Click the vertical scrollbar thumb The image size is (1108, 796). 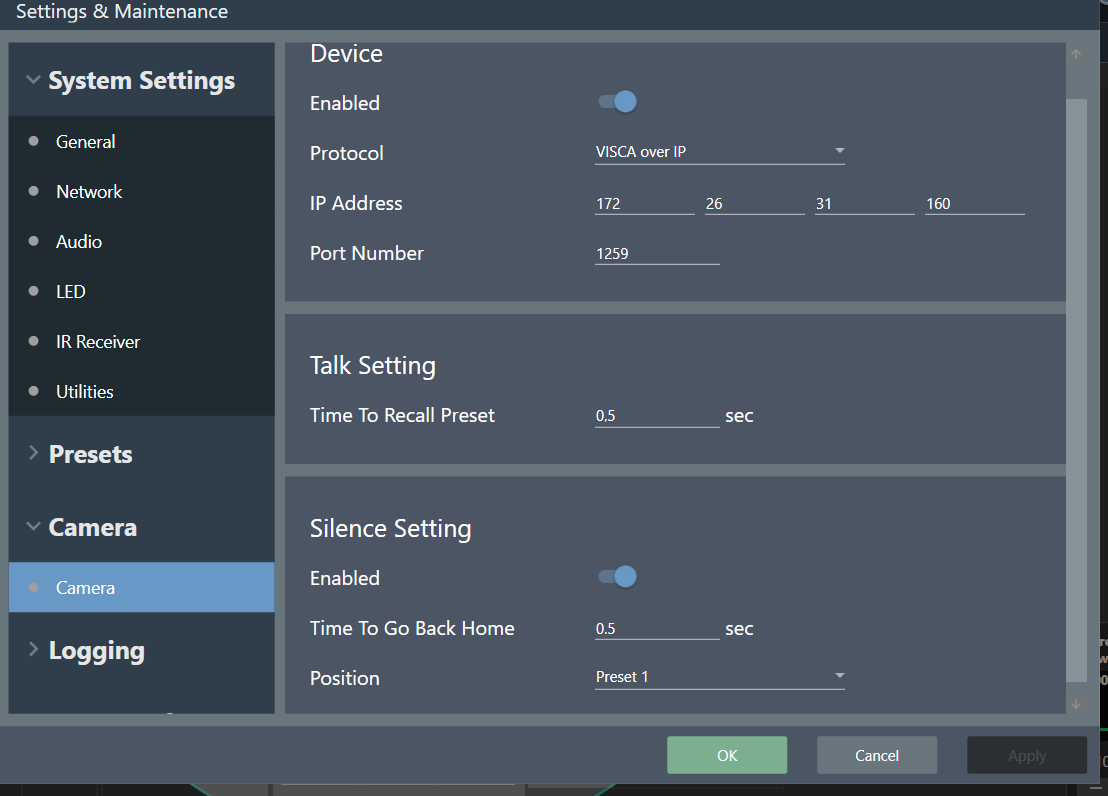click(1076, 390)
